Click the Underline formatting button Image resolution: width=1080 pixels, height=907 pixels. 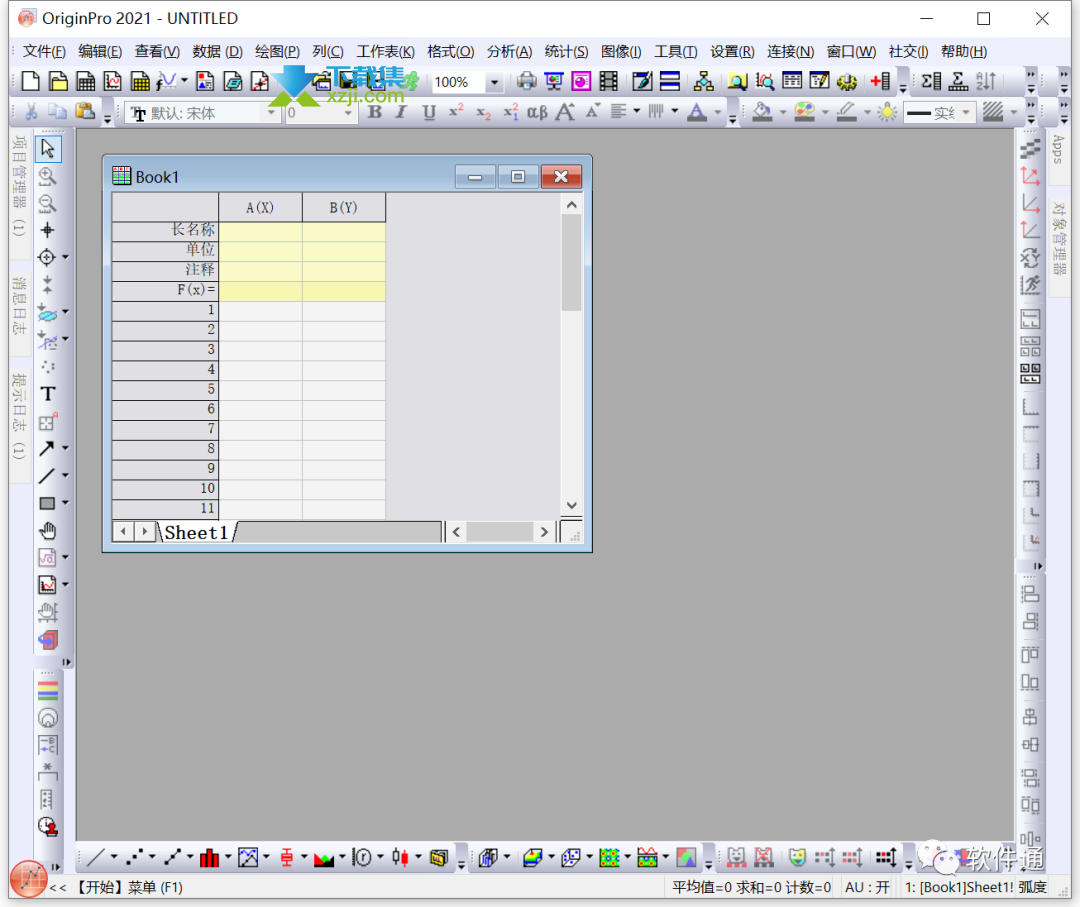click(x=429, y=112)
